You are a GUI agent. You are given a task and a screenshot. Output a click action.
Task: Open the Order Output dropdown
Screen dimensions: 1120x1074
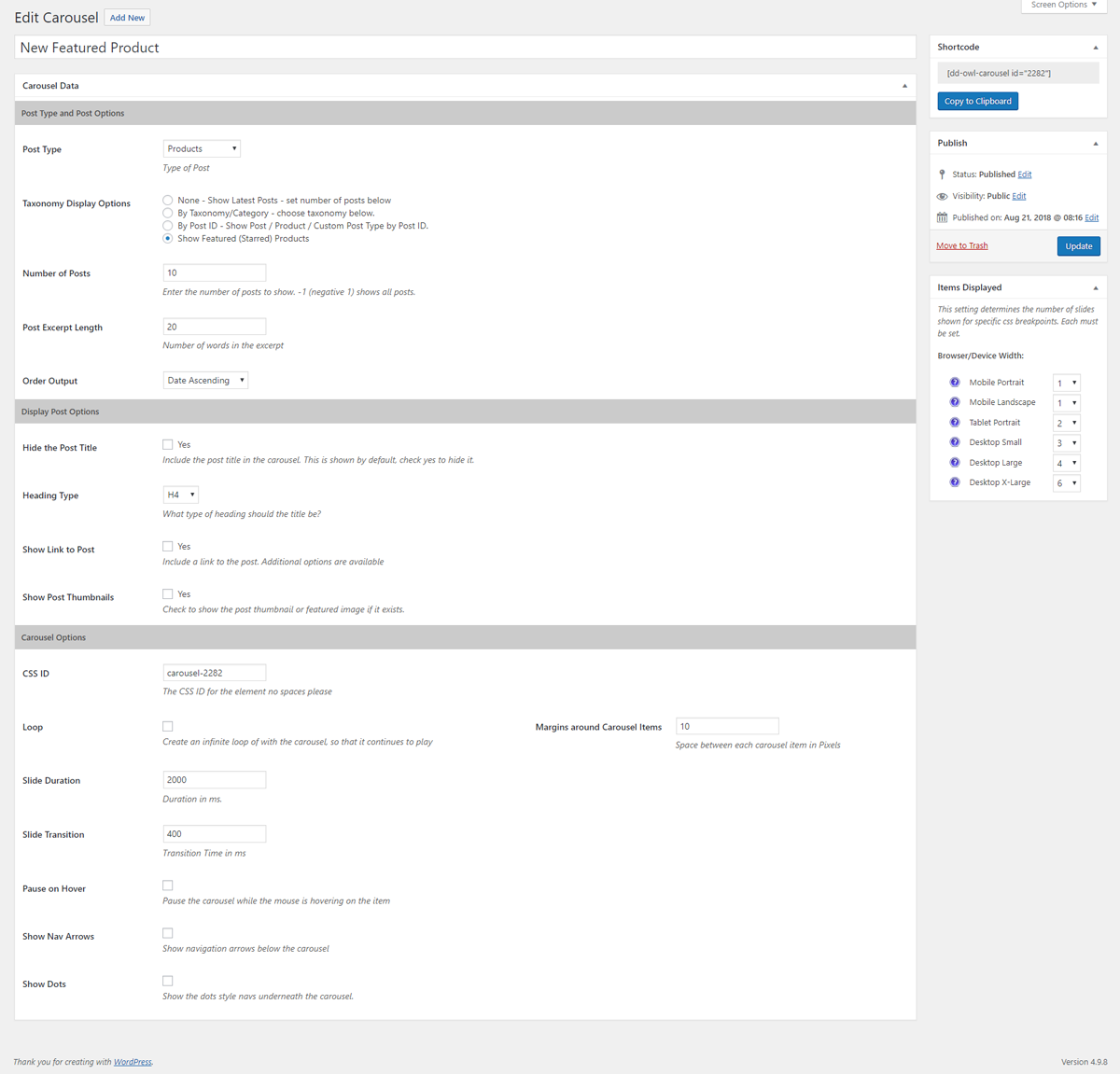click(x=205, y=381)
